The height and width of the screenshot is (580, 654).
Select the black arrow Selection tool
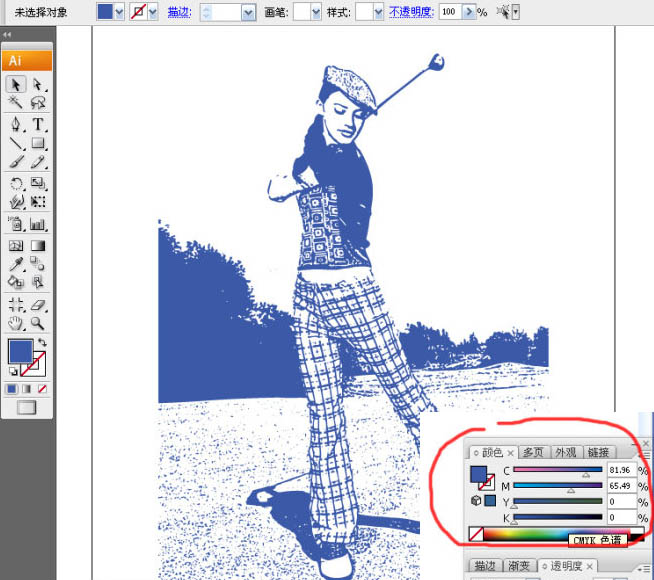pos(16,85)
